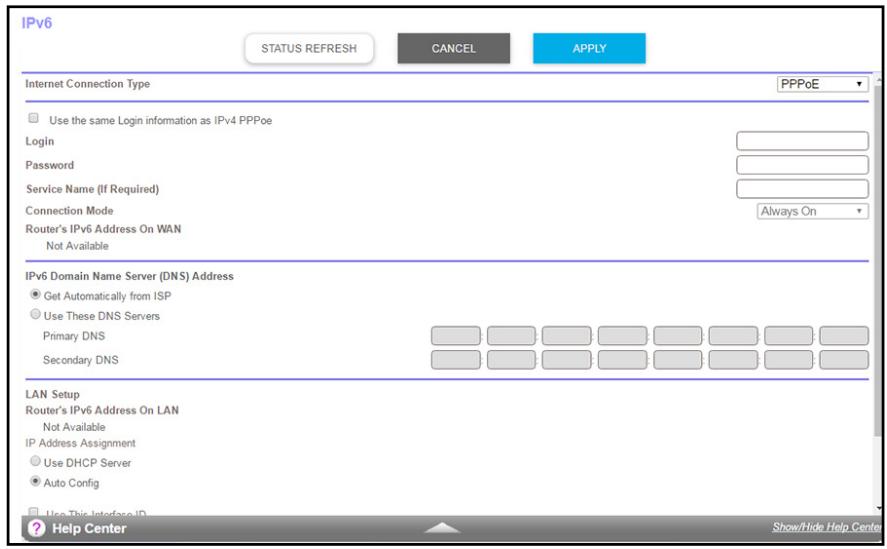
Task: Click the last Secondary DNS field
Action: click(844, 360)
